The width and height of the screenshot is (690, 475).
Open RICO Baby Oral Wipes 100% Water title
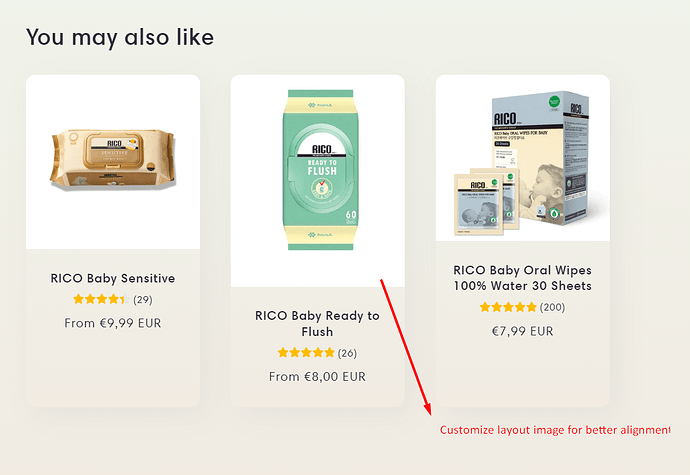[522, 278]
